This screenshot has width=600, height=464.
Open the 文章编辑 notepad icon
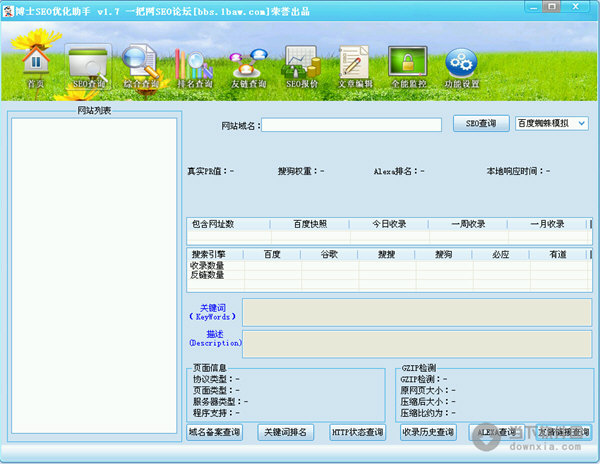[x=355, y=67]
